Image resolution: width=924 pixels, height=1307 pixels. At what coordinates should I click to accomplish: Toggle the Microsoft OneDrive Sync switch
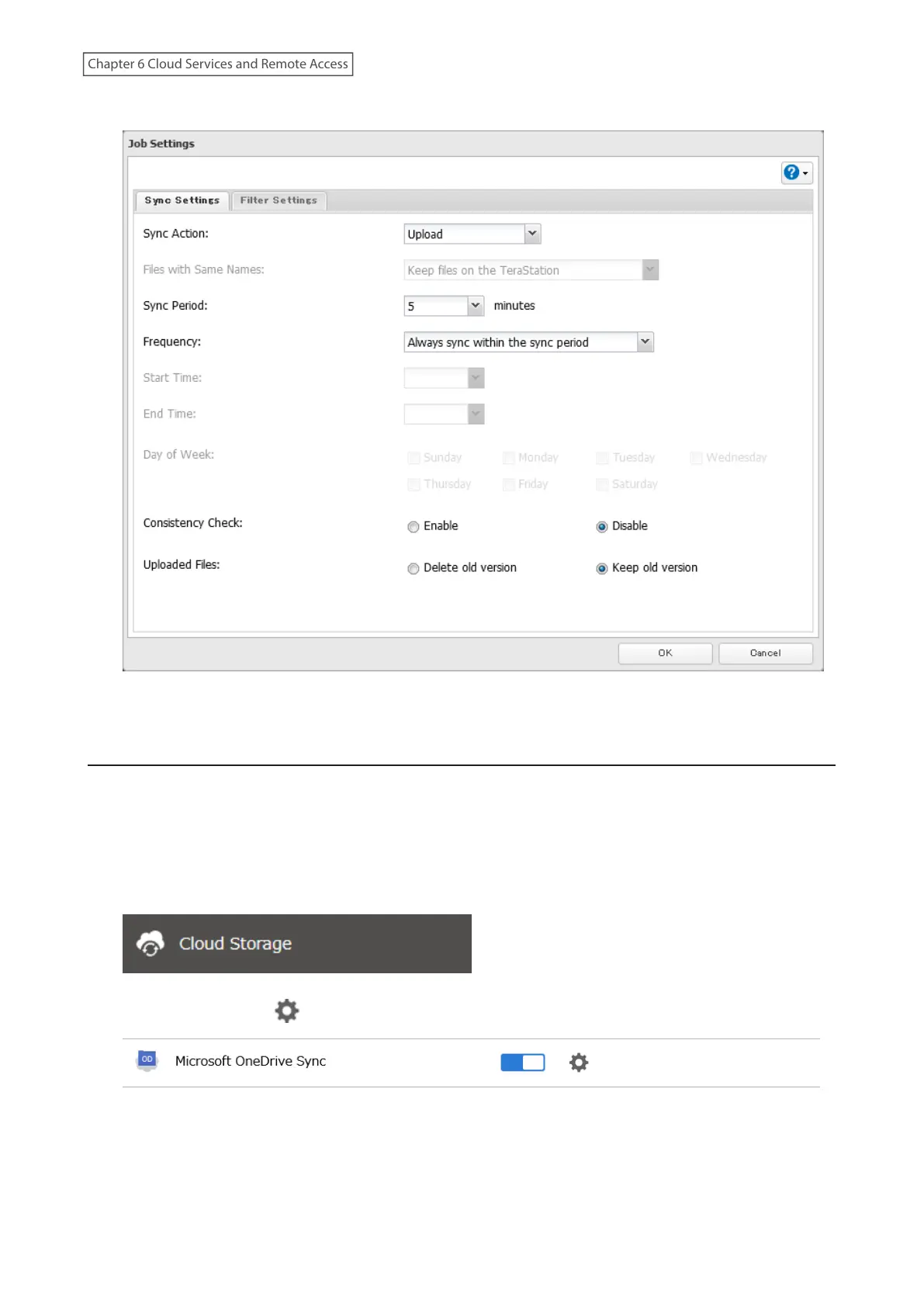tap(523, 1063)
